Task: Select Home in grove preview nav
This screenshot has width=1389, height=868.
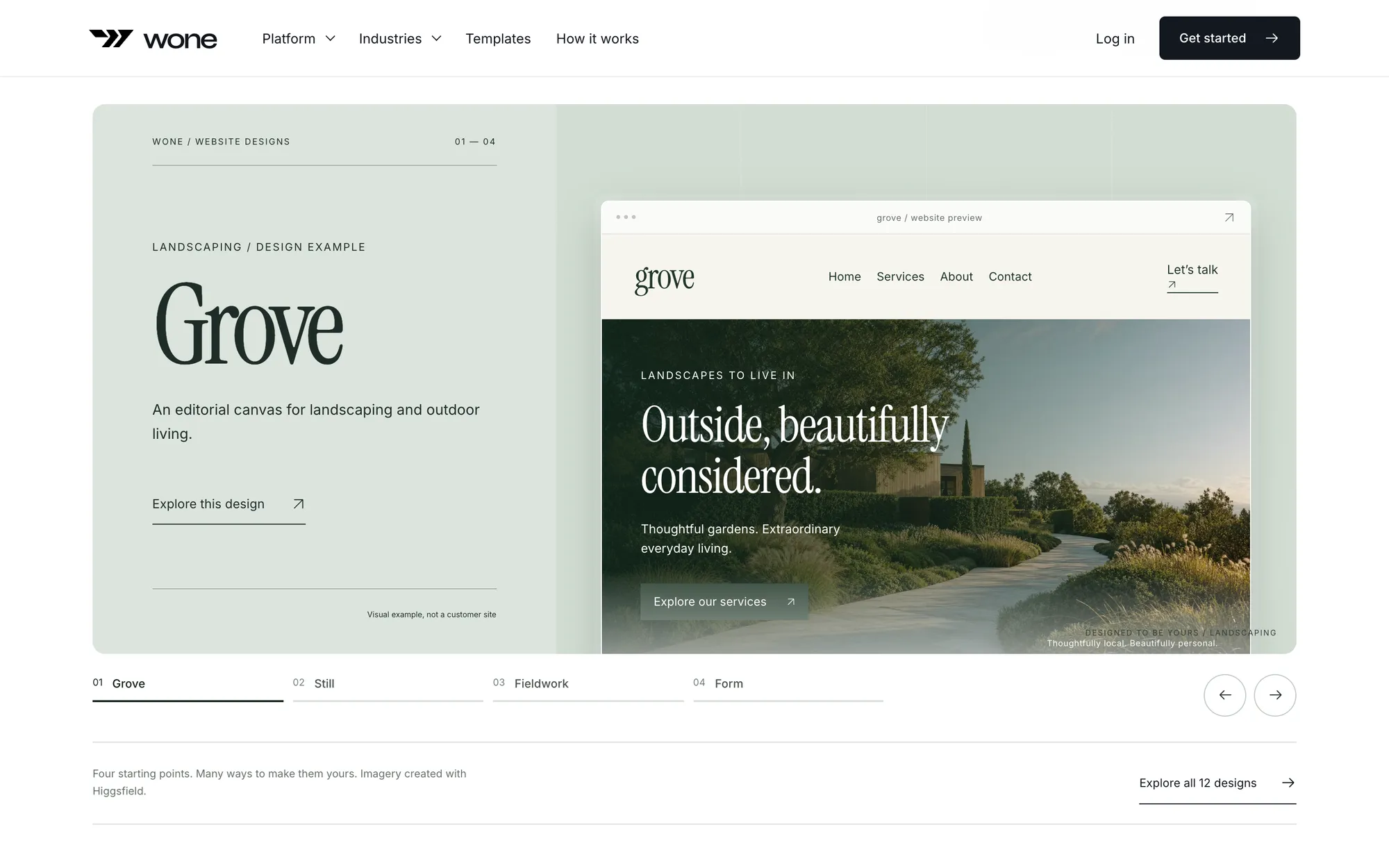Action: tap(845, 276)
